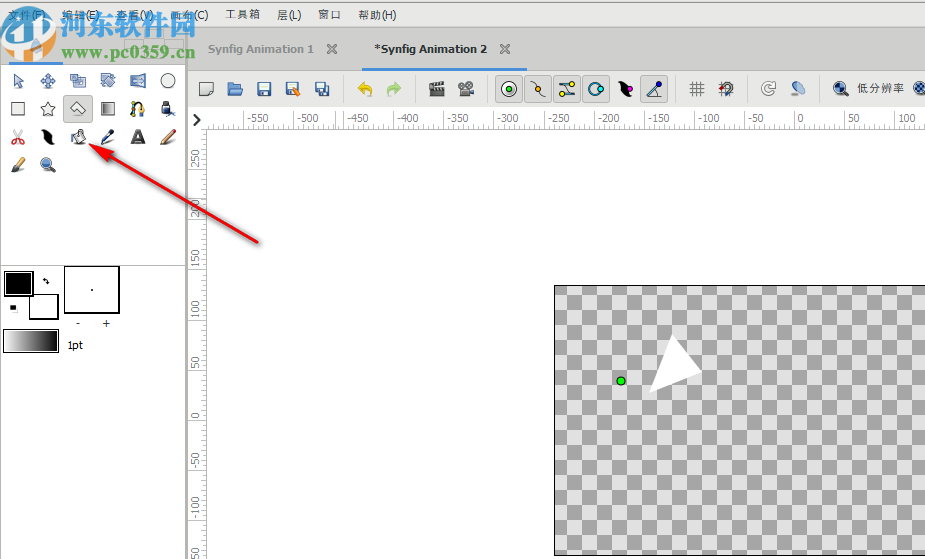925x559 pixels.
Task: Increase brush size with plus button
Action: pos(106,323)
